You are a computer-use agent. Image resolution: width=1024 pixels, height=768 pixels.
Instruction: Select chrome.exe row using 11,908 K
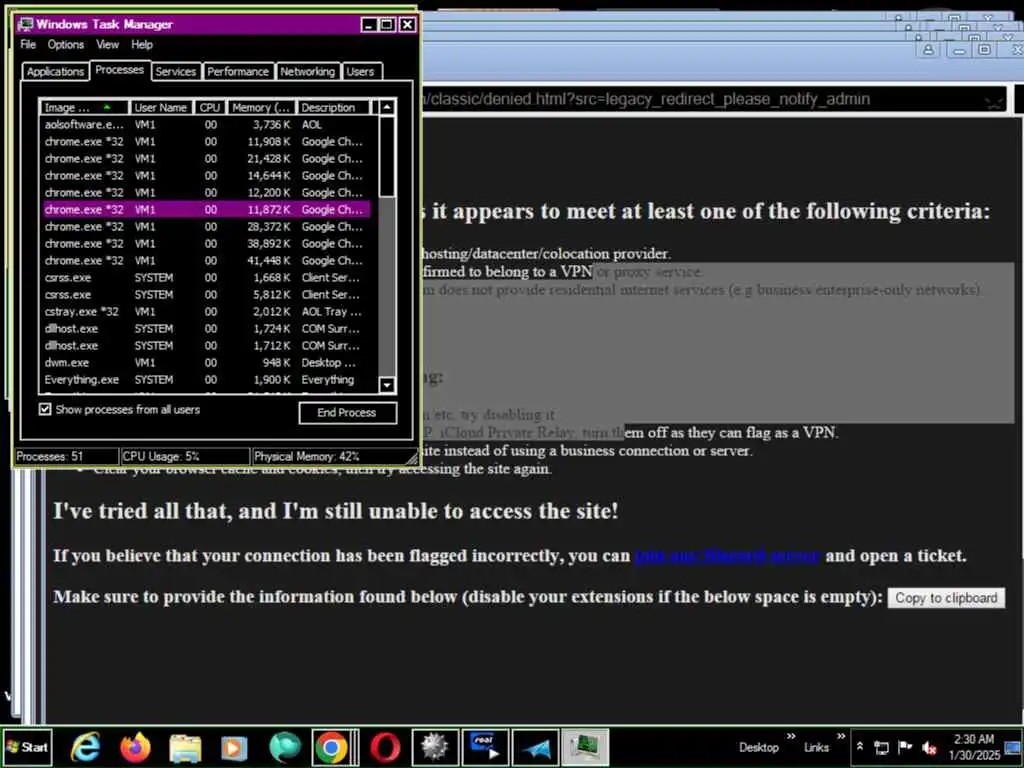pyautogui.click(x=206, y=142)
